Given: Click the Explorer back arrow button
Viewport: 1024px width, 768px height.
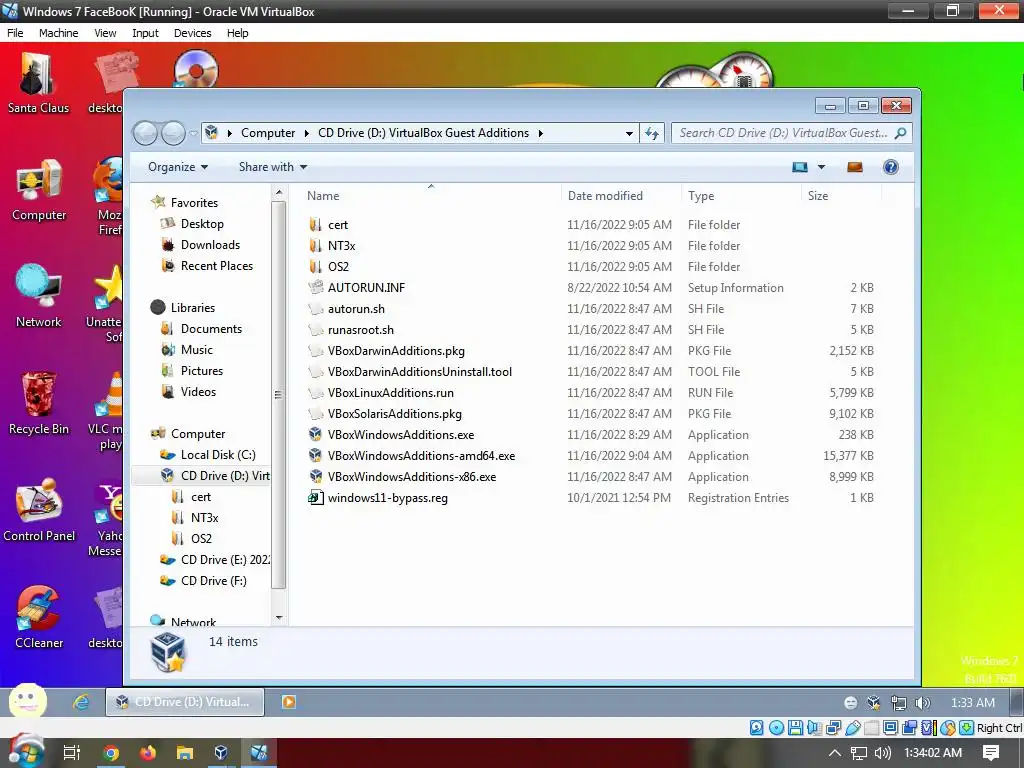Looking at the screenshot, I should (x=145, y=133).
